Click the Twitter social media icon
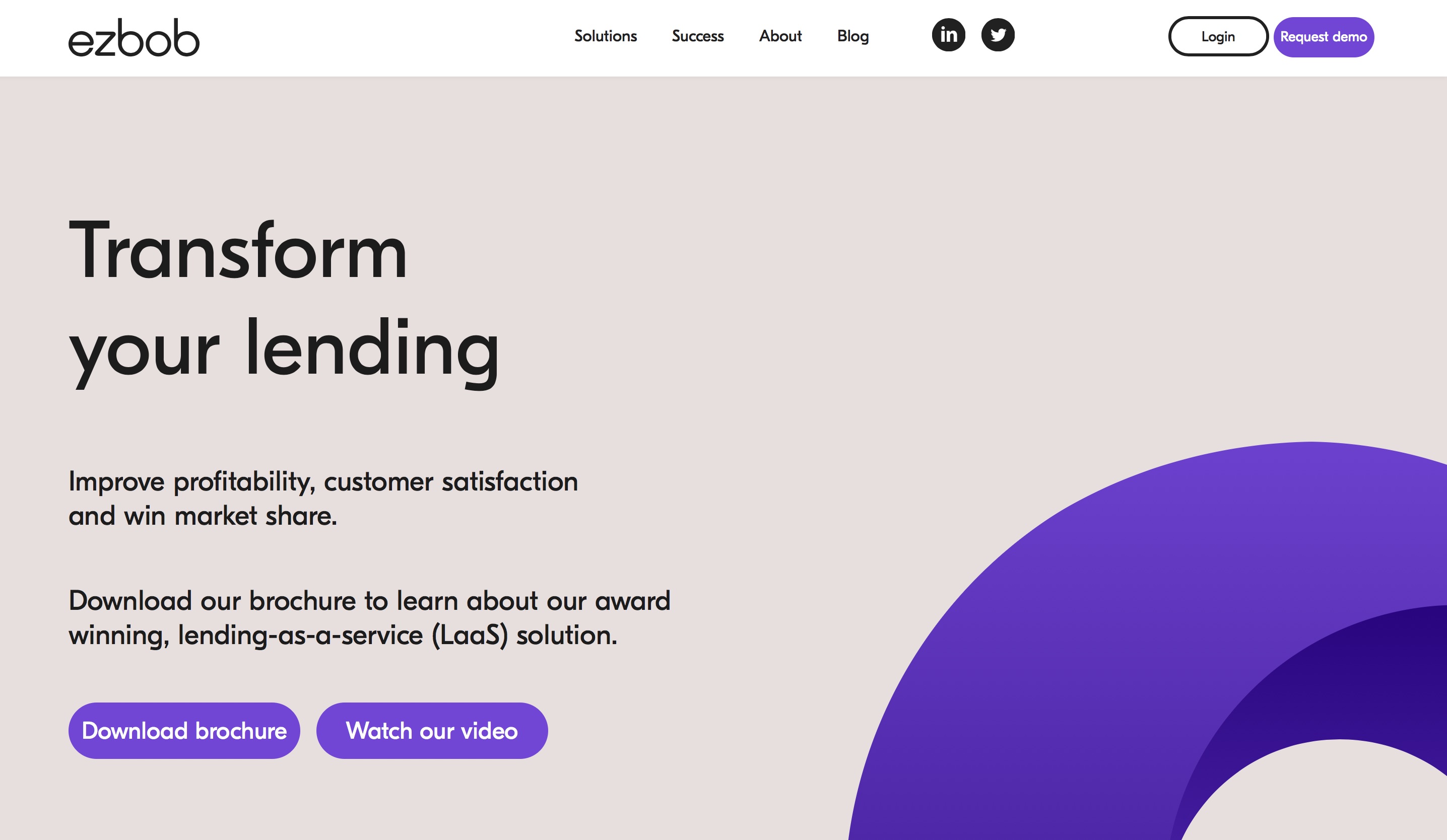Viewport: 1447px width, 840px height. pyautogui.click(x=998, y=35)
